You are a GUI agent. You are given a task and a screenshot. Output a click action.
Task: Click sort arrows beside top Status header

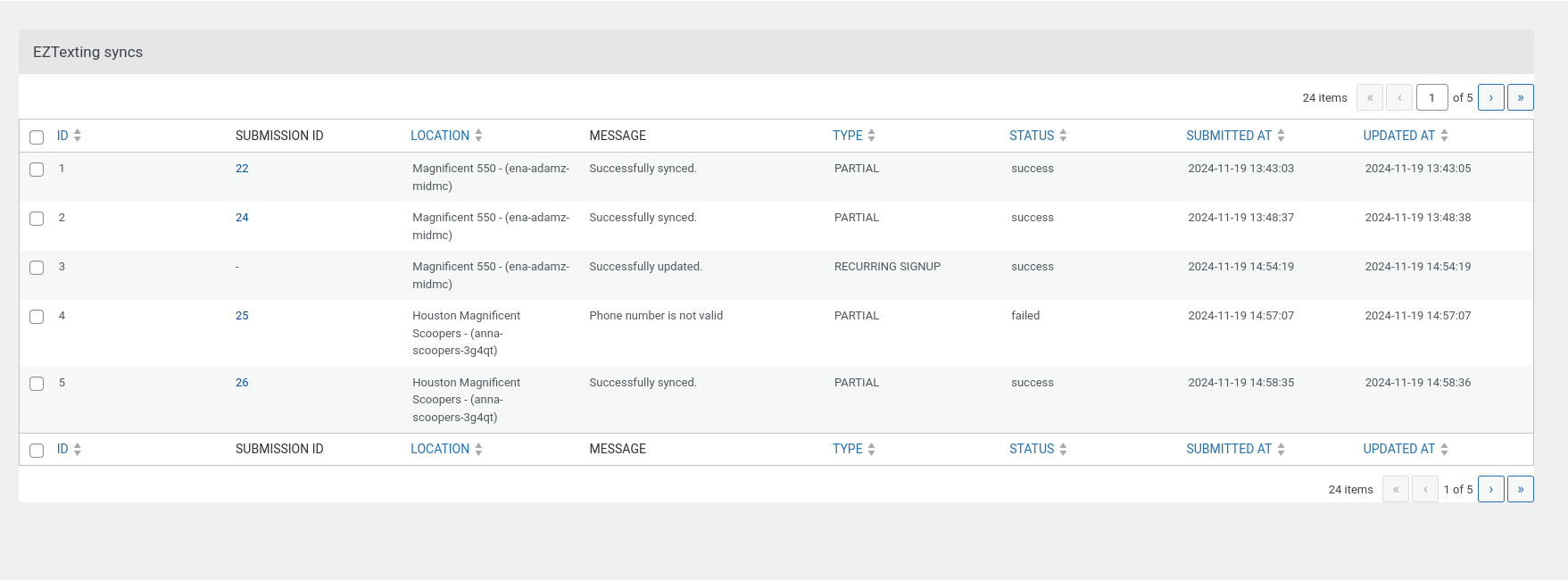click(x=1063, y=136)
